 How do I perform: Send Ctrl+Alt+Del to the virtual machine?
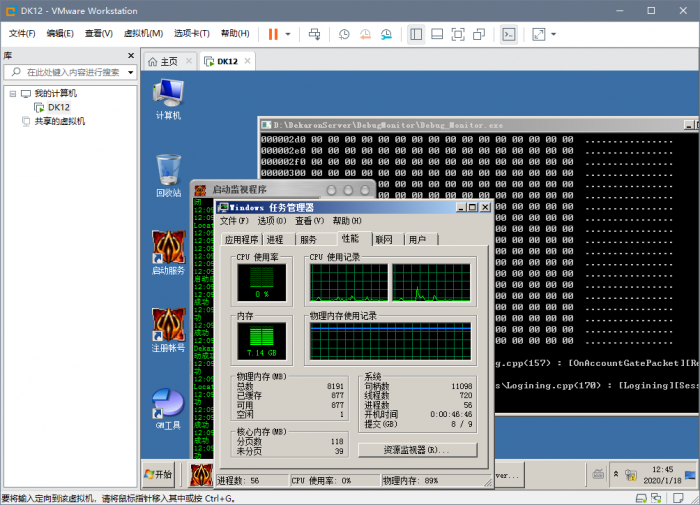[x=314, y=34]
